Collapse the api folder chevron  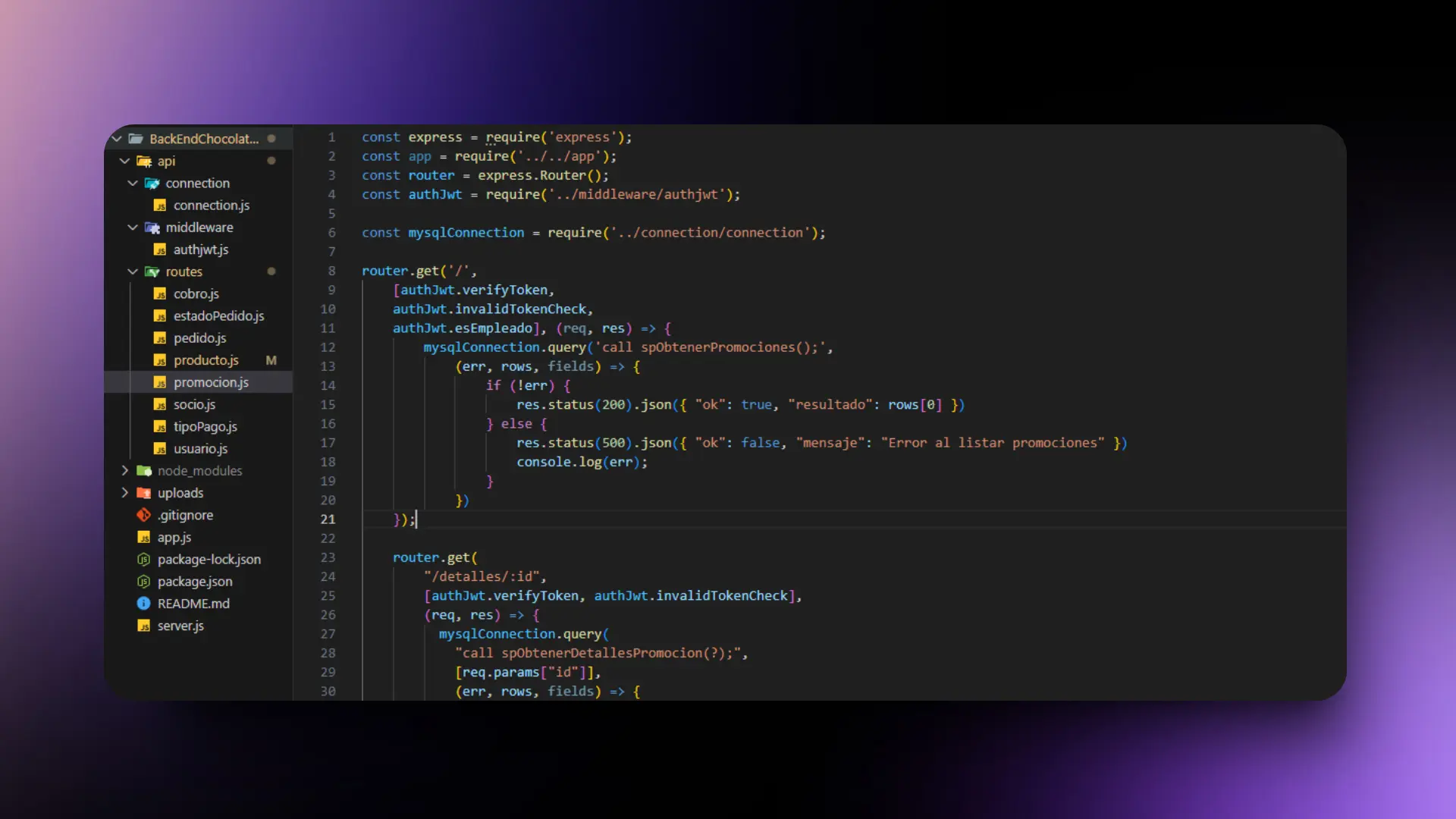[125, 161]
